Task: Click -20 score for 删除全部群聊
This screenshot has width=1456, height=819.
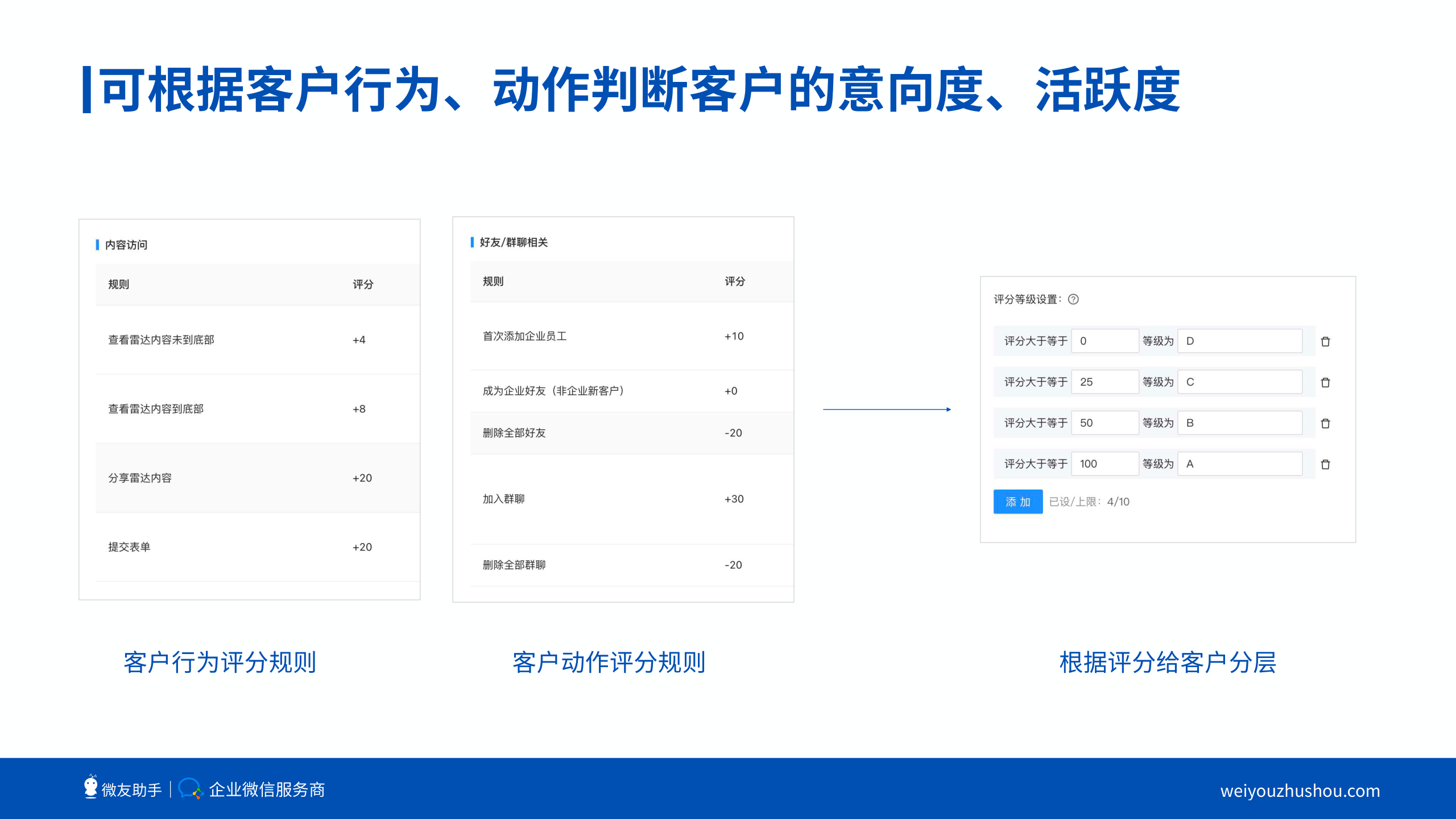Action: pos(733,565)
